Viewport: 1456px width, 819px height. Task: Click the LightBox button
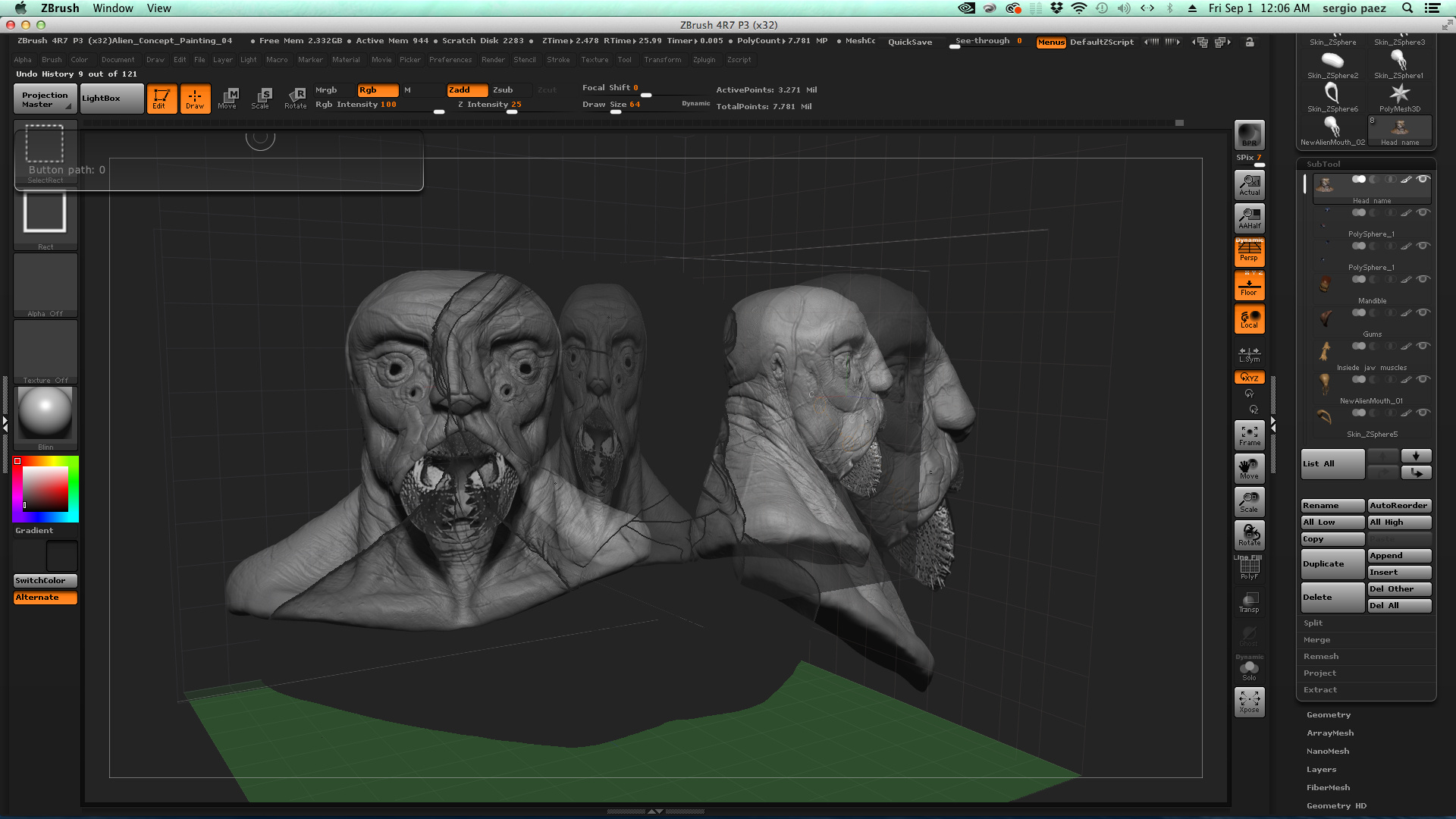pos(111,99)
